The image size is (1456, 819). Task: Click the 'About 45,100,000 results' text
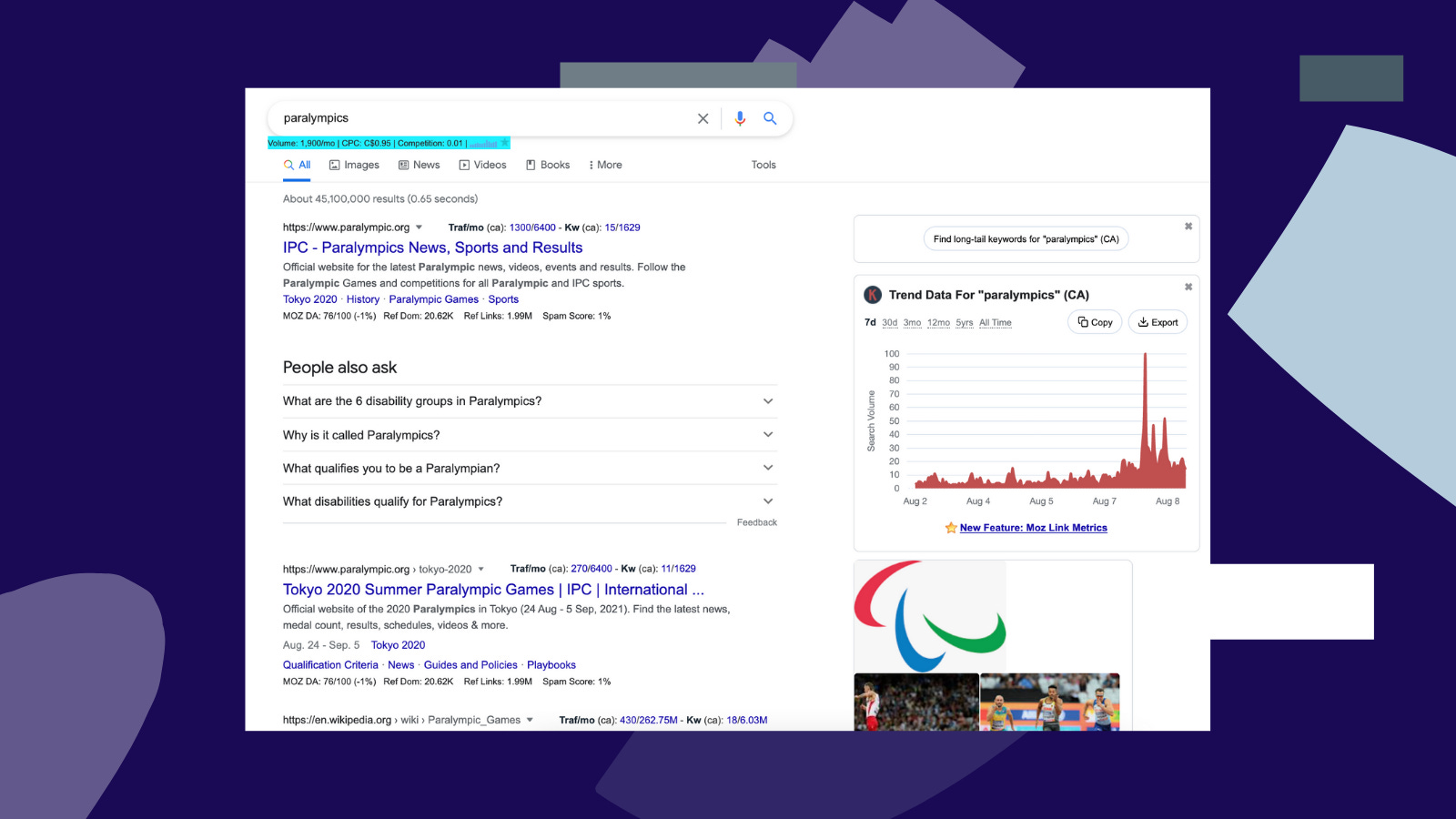380,198
